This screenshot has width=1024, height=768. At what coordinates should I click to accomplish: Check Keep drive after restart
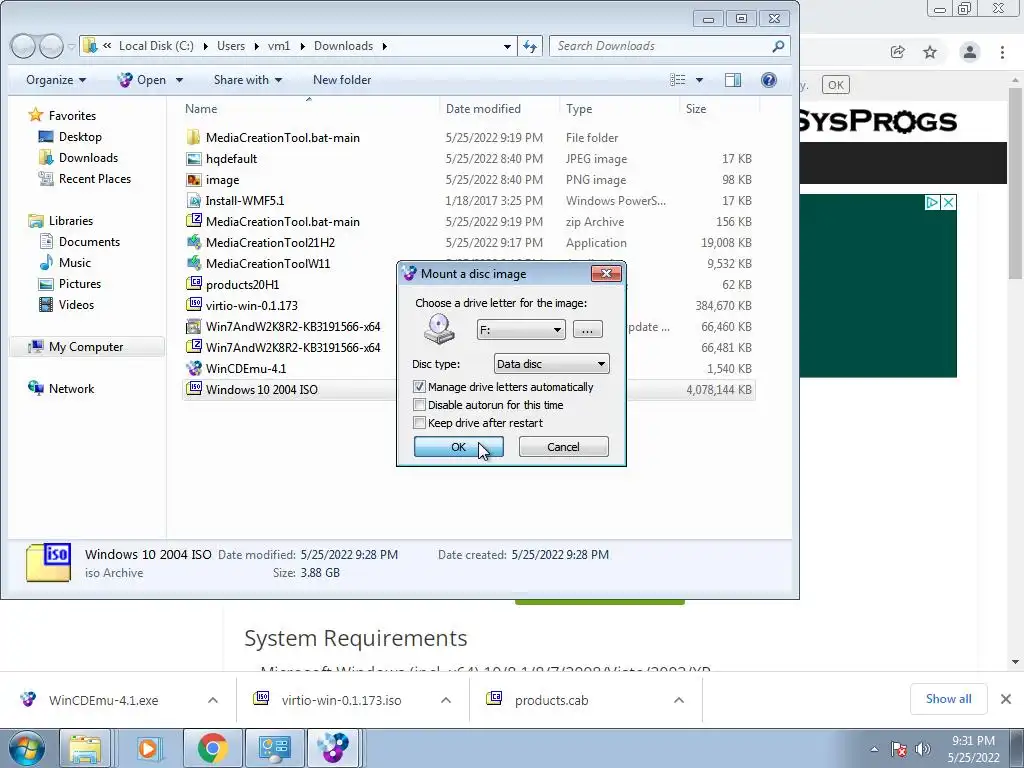coord(419,423)
